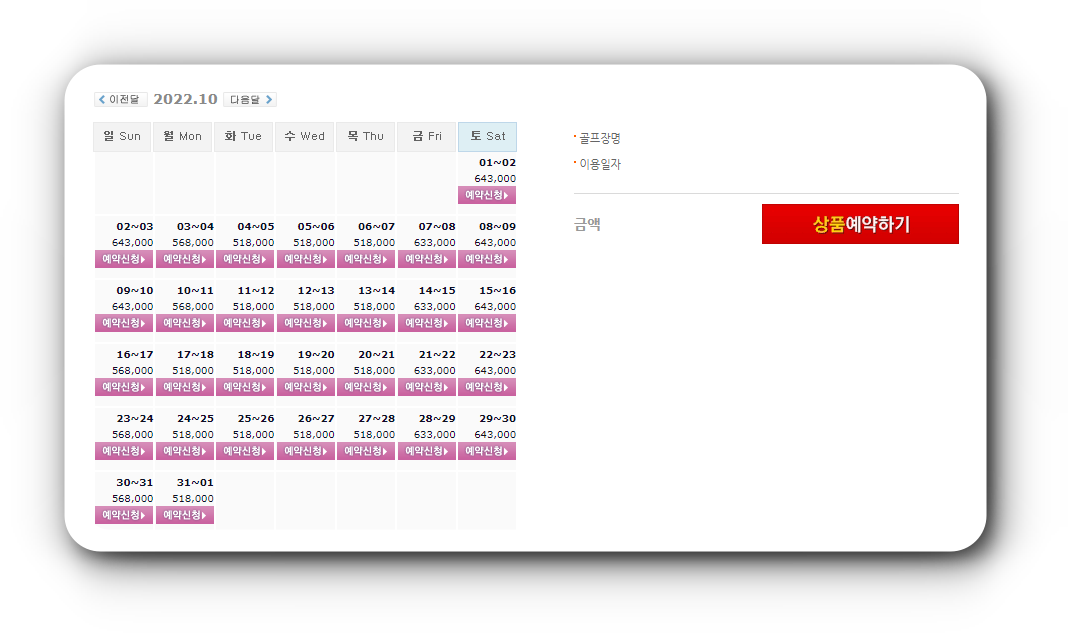Request reservation for 11~12
The image size is (1068, 633).
click(245, 323)
